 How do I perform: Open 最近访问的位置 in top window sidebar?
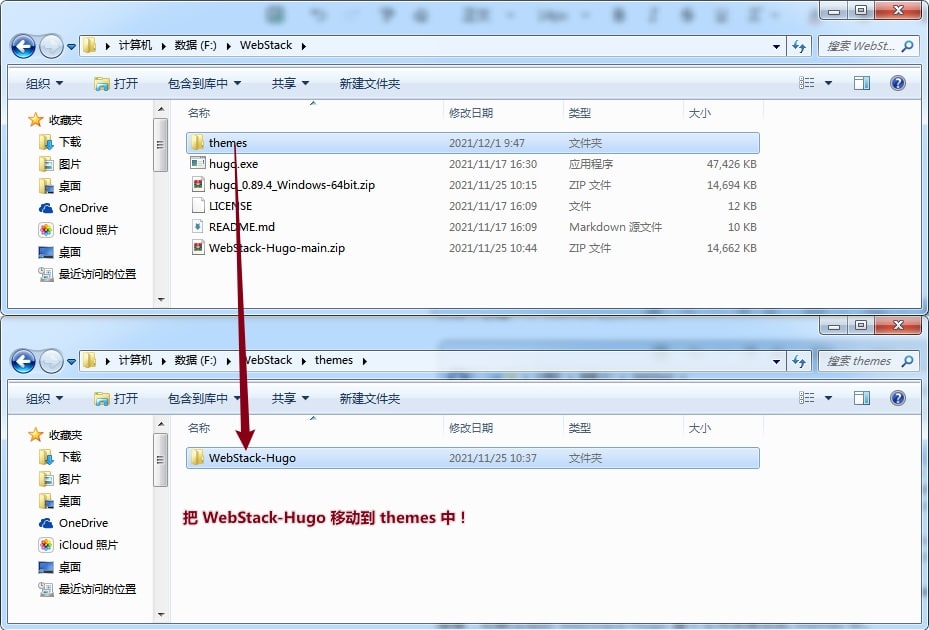tap(87, 274)
